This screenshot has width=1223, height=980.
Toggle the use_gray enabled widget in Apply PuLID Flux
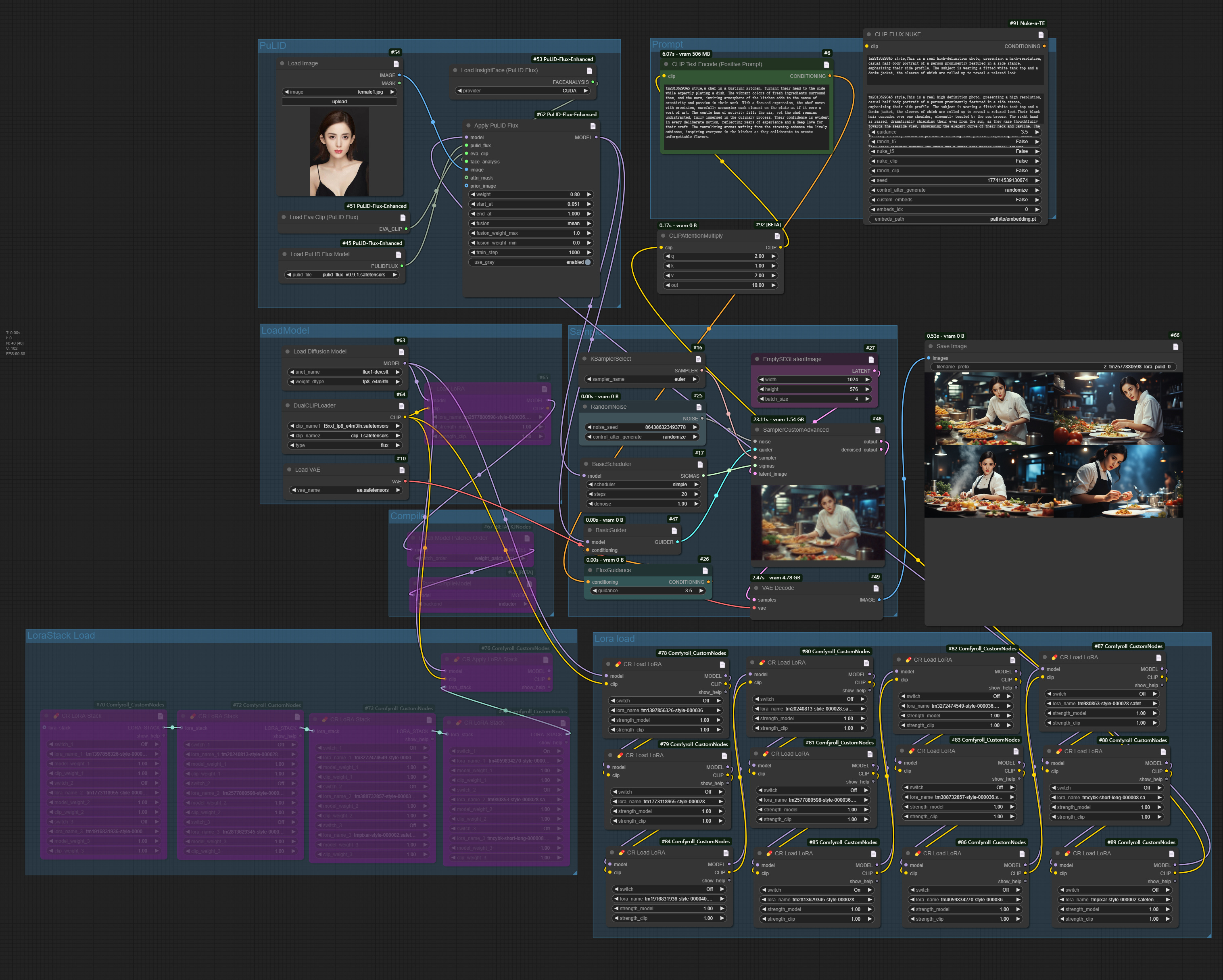[530, 261]
